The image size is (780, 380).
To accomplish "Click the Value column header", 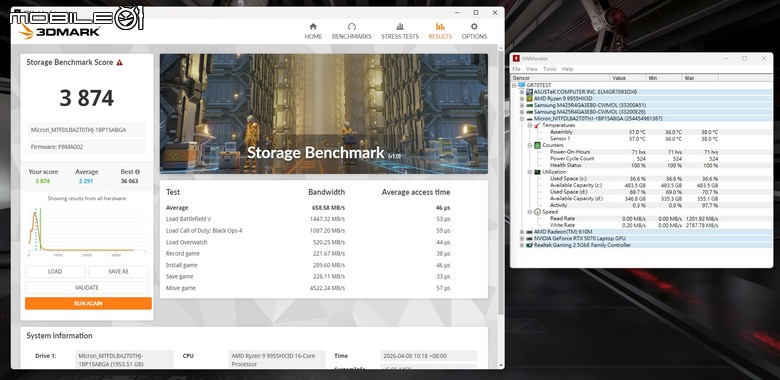I will 628,78.
